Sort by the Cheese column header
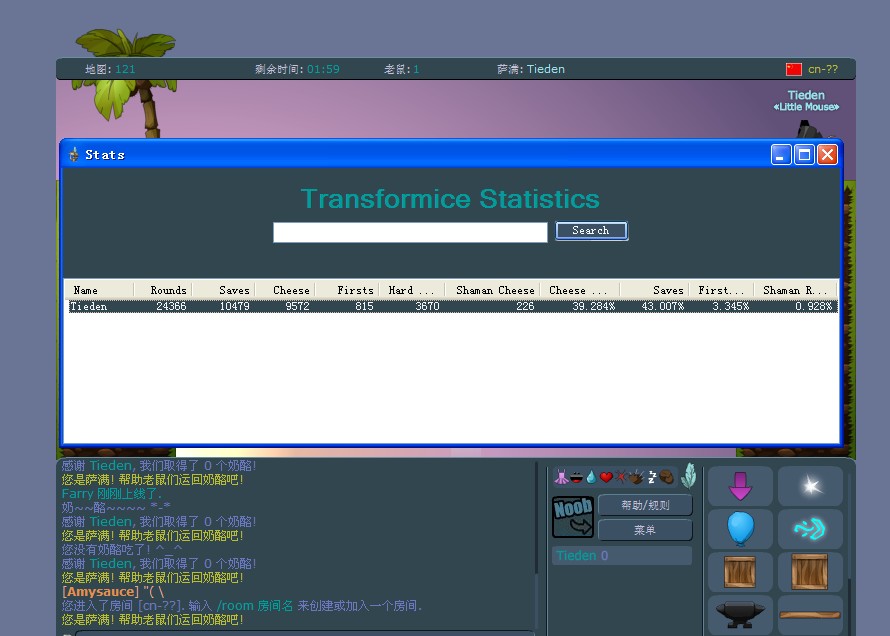The width and height of the screenshot is (890, 636). 285,290
